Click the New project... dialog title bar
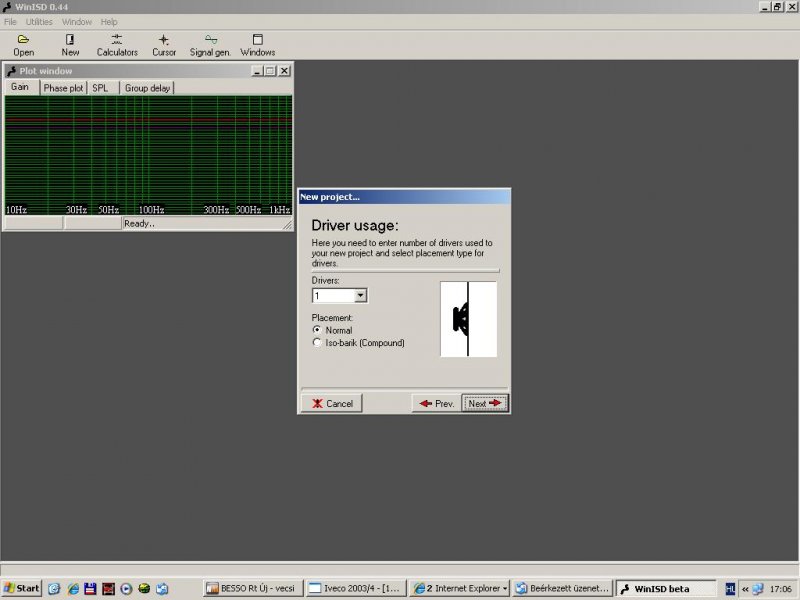 [404, 197]
